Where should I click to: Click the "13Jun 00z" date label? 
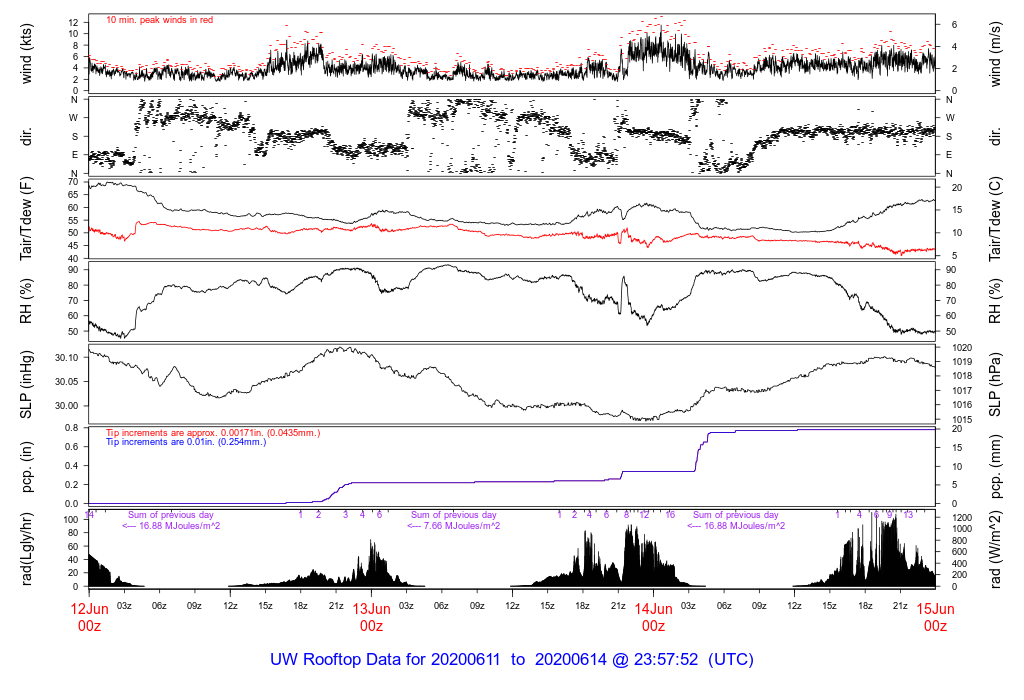372,618
